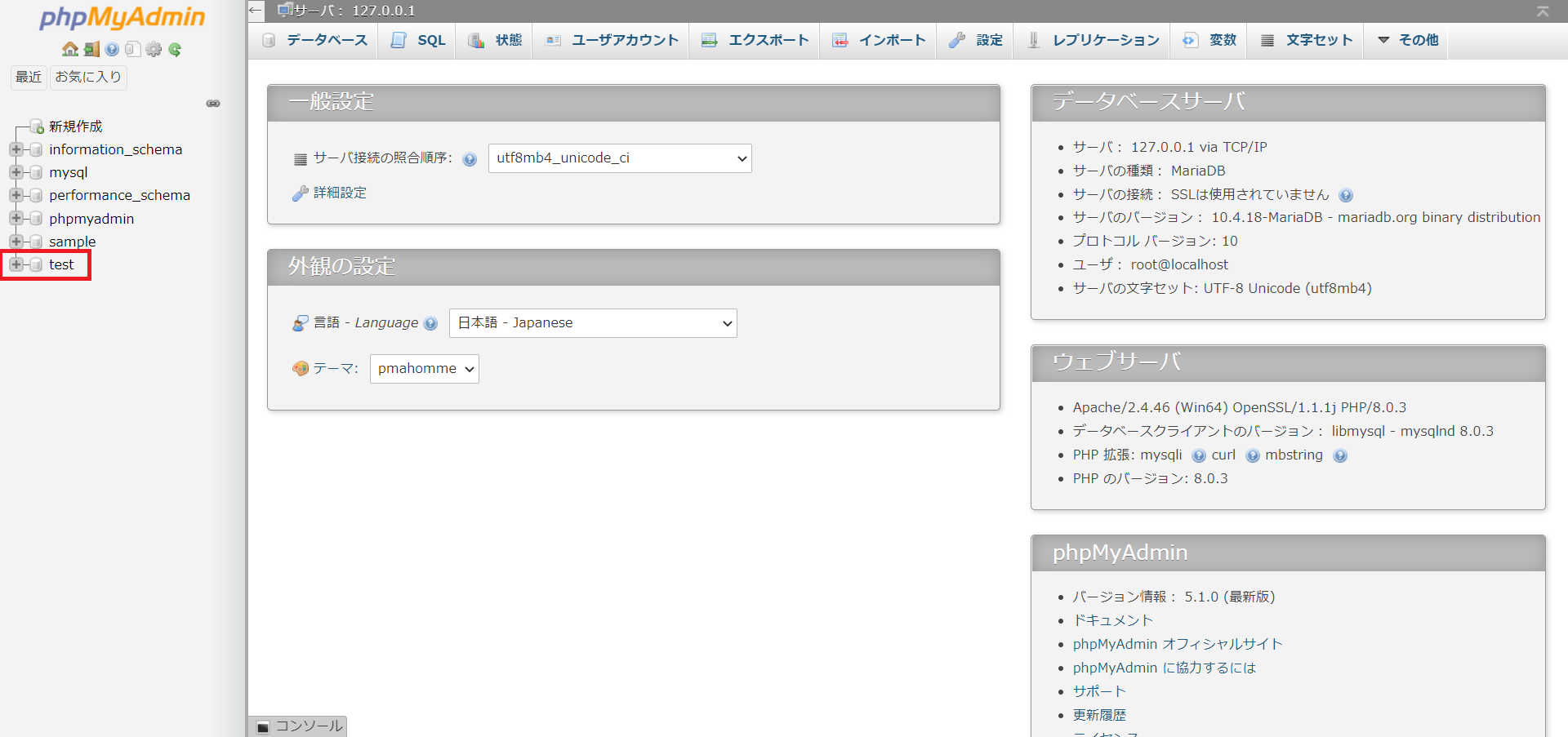Select the phpmyadmin database name in tree

[91, 219]
